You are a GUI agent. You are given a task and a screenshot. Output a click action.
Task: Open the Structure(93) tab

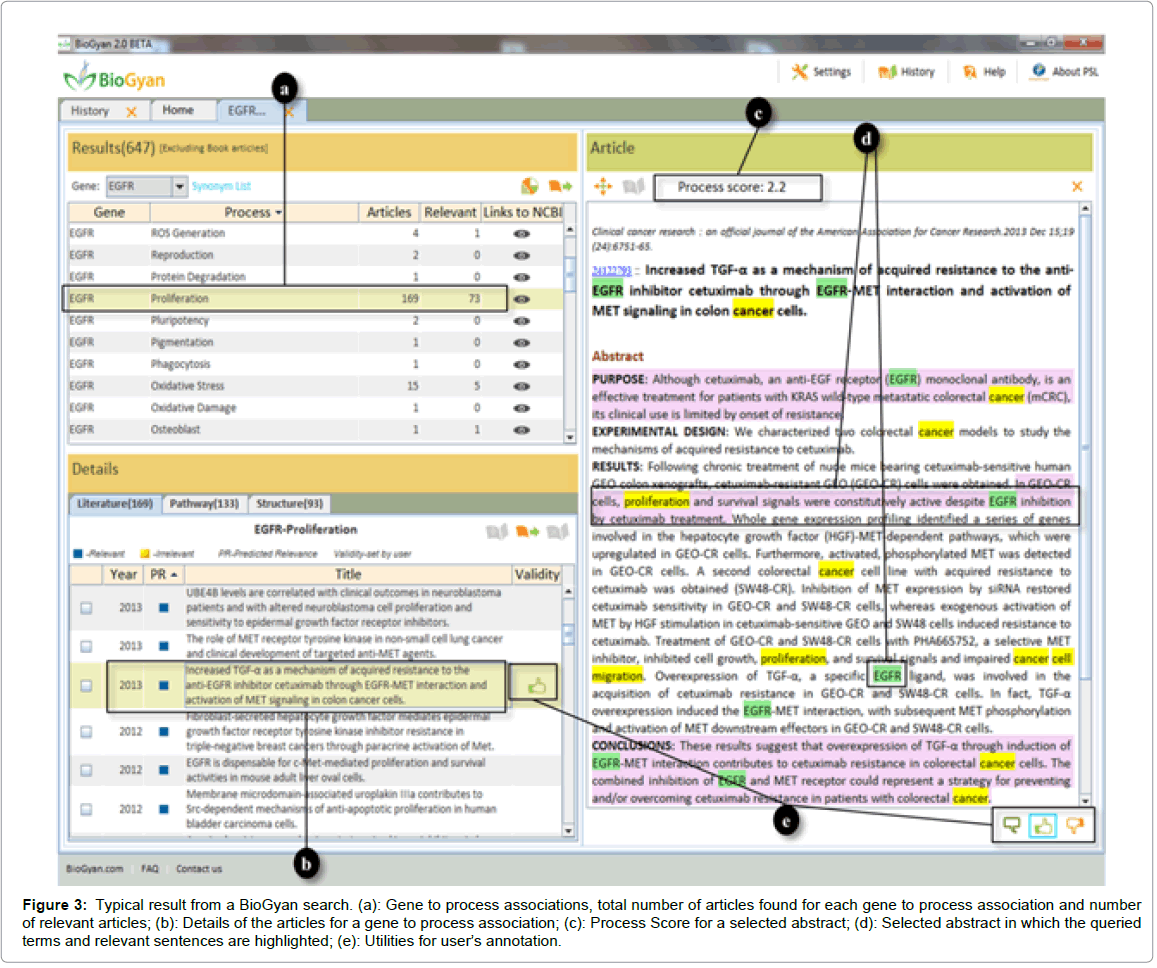(289, 504)
